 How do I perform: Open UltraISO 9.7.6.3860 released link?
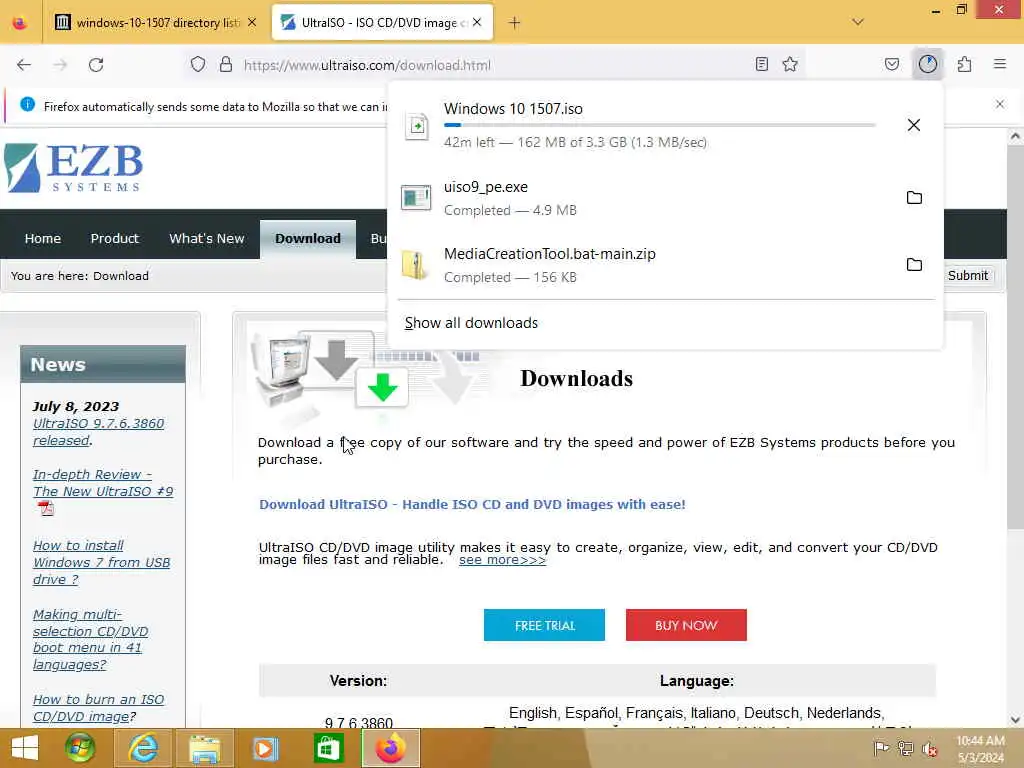[98, 432]
